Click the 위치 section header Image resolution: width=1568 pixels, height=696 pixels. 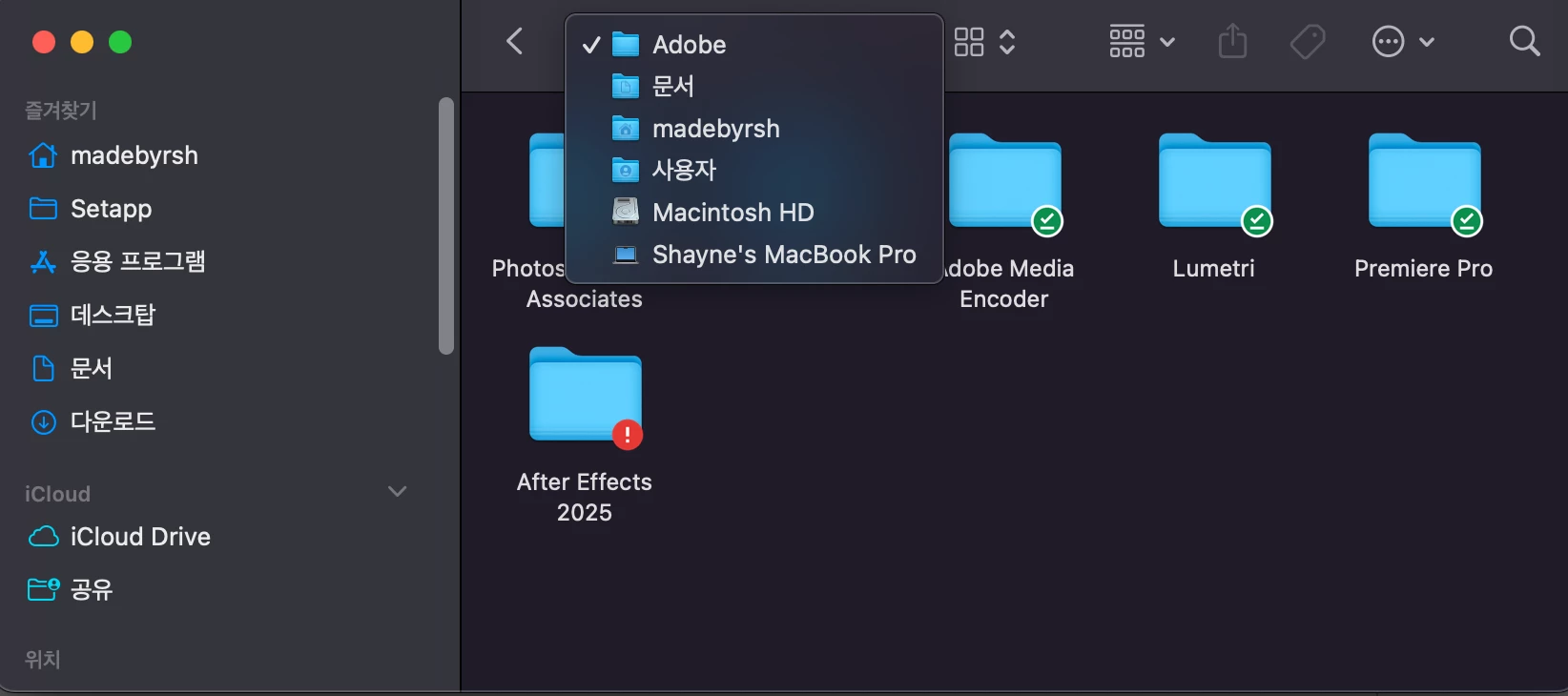coord(43,660)
